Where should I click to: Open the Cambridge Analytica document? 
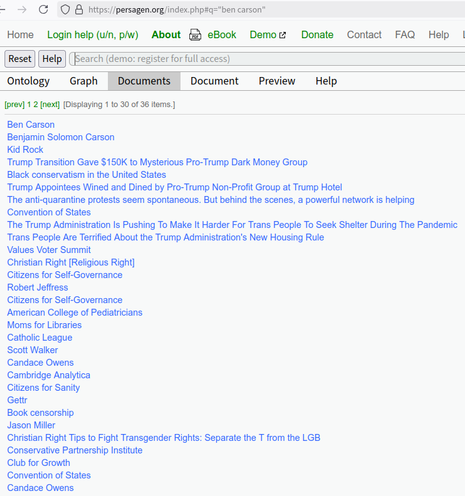[x=49, y=375]
